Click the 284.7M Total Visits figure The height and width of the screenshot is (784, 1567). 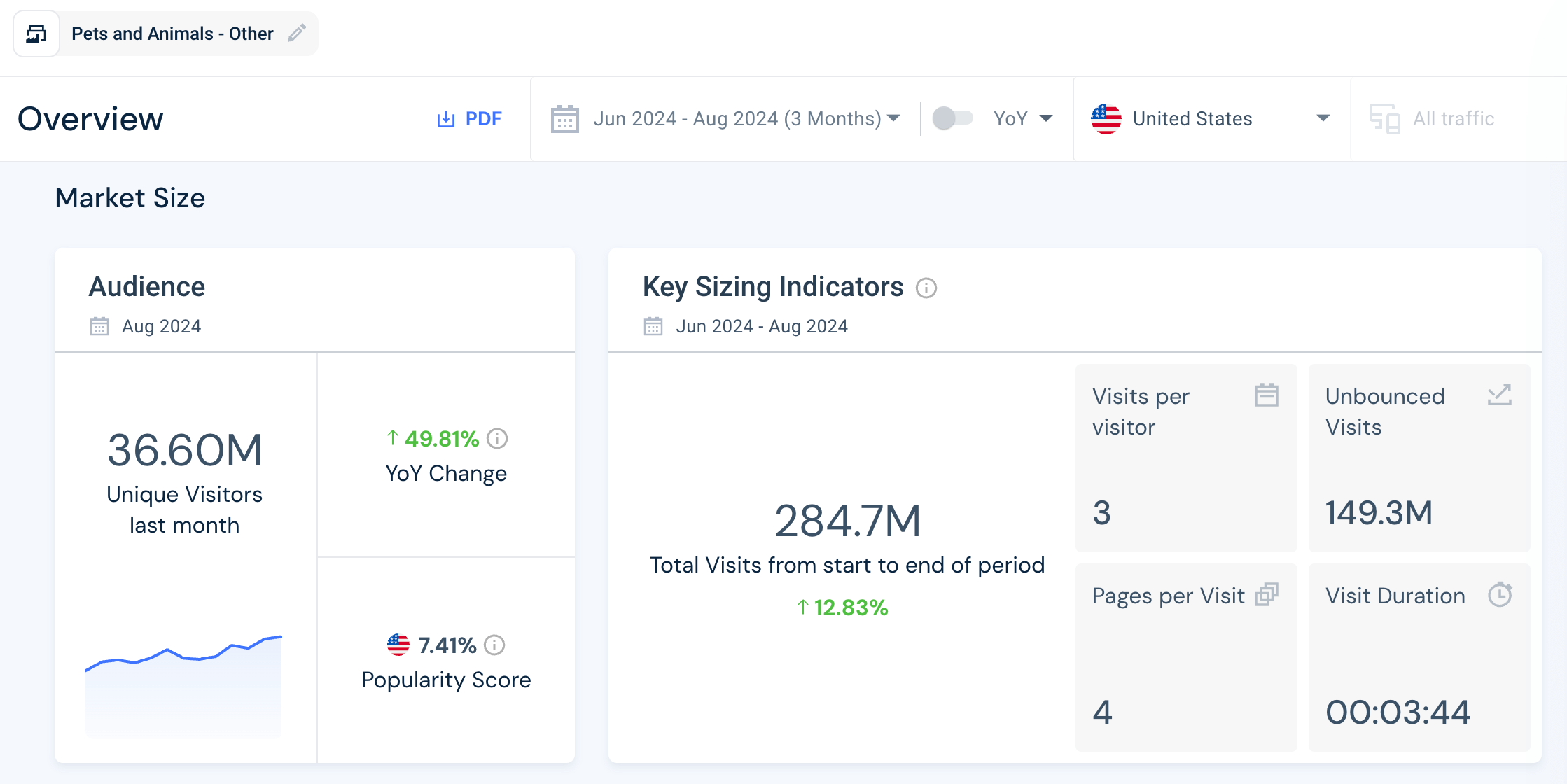click(x=847, y=521)
